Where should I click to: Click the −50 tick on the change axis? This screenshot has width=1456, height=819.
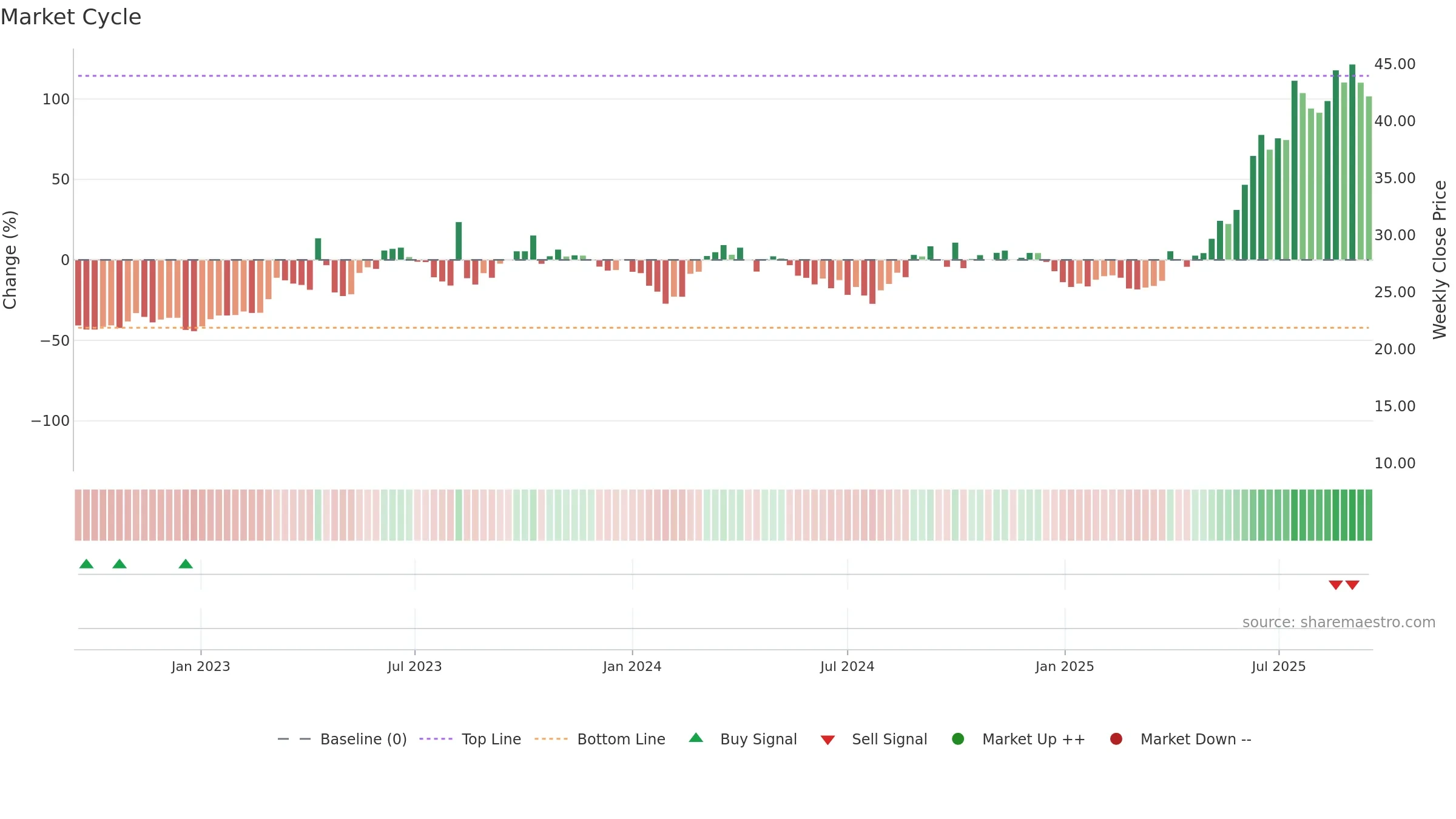coord(55,341)
